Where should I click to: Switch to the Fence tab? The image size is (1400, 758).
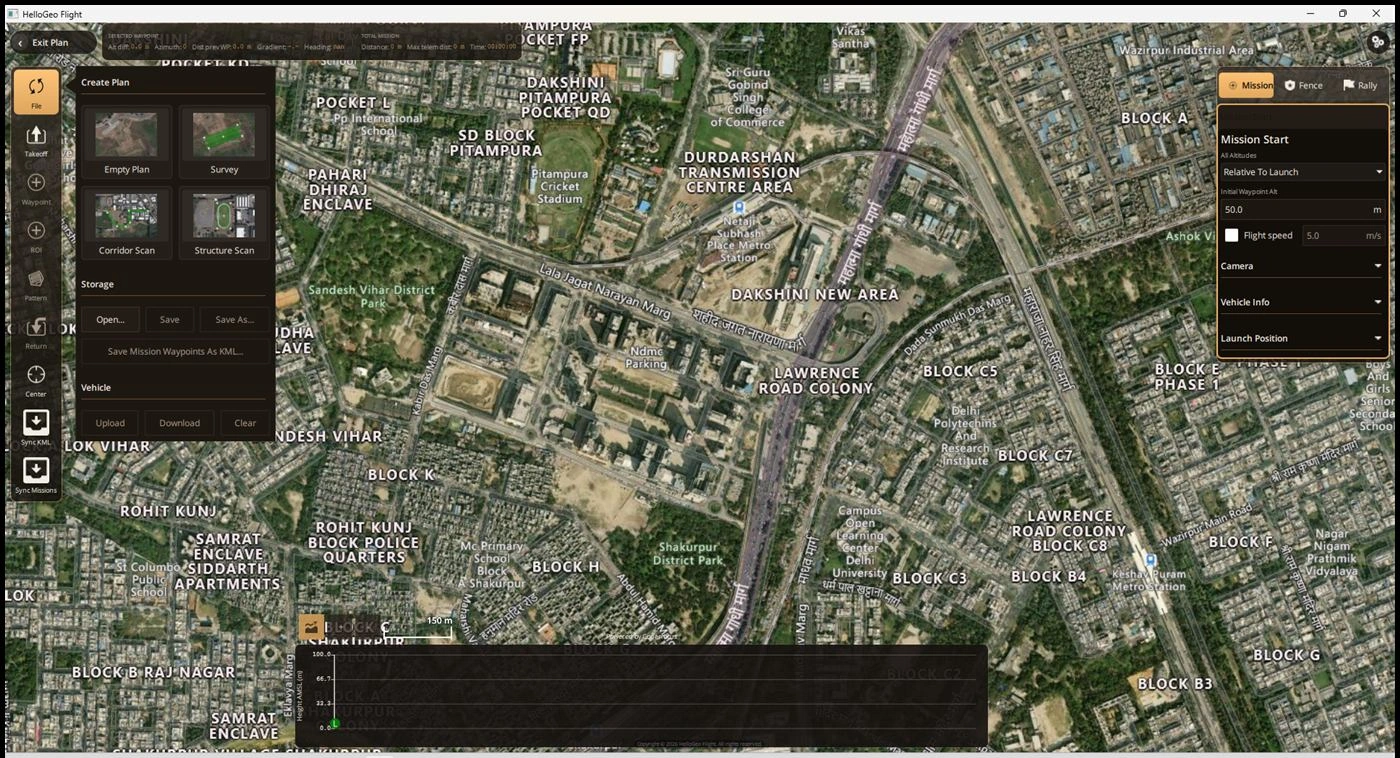tap(1304, 85)
